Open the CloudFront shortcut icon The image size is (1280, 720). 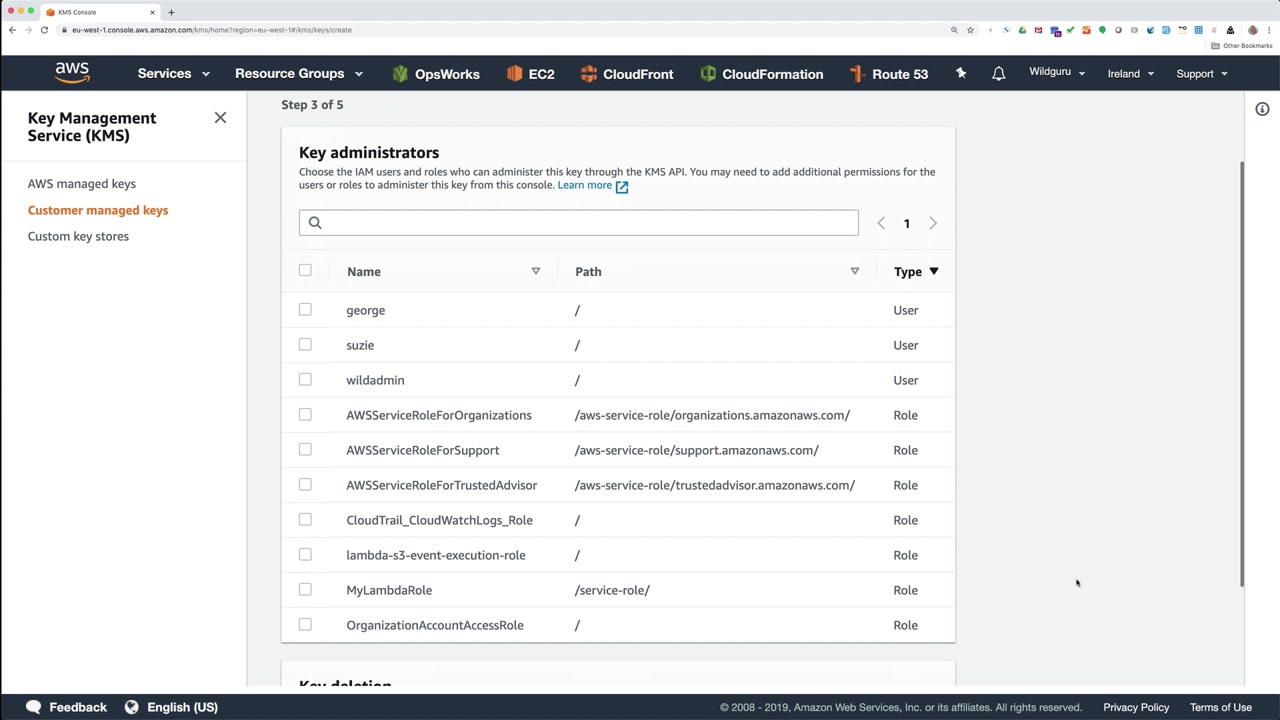point(589,74)
